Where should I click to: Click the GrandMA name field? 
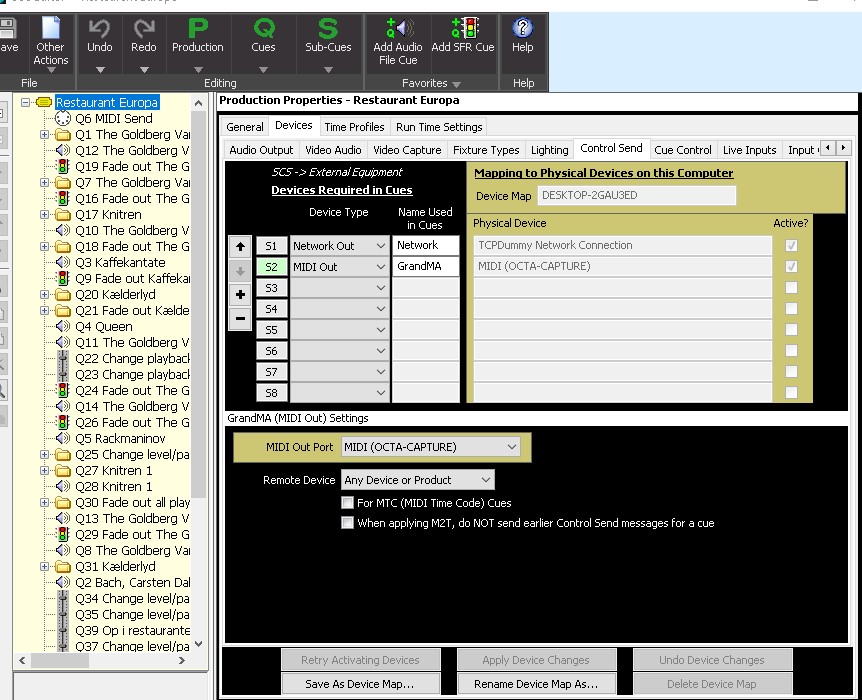click(x=425, y=267)
